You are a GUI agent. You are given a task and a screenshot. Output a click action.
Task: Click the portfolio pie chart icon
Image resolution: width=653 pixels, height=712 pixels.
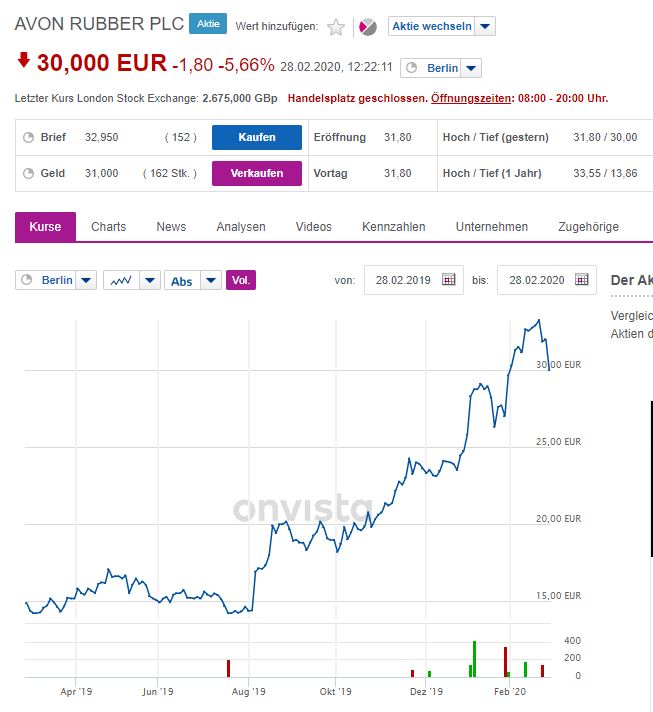click(367, 27)
